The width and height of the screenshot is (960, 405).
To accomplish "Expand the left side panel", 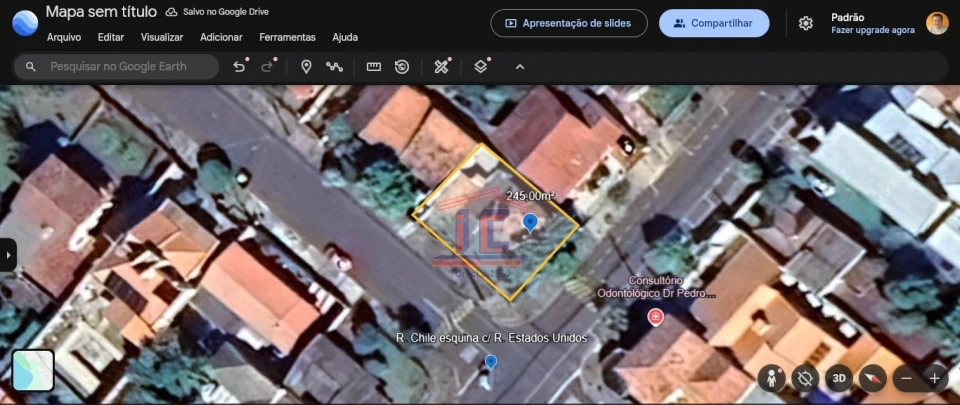I will point(9,254).
